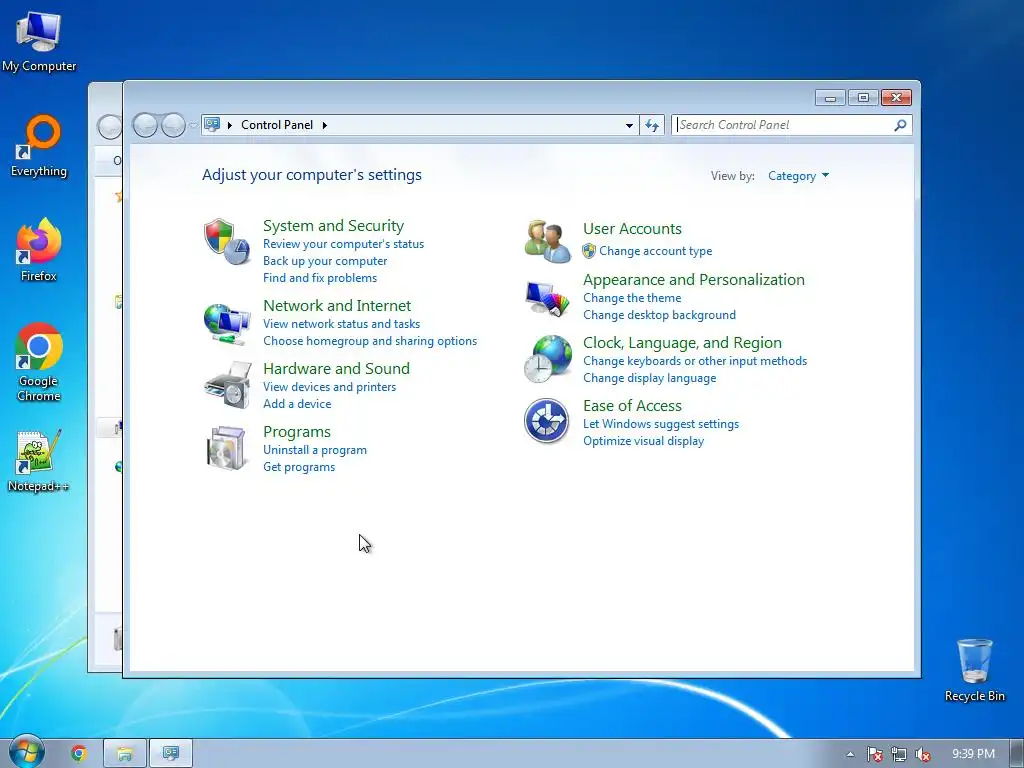The image size is (1024, 768).
Task: Click the Ease of Access icon
Action: click(547, 421)
